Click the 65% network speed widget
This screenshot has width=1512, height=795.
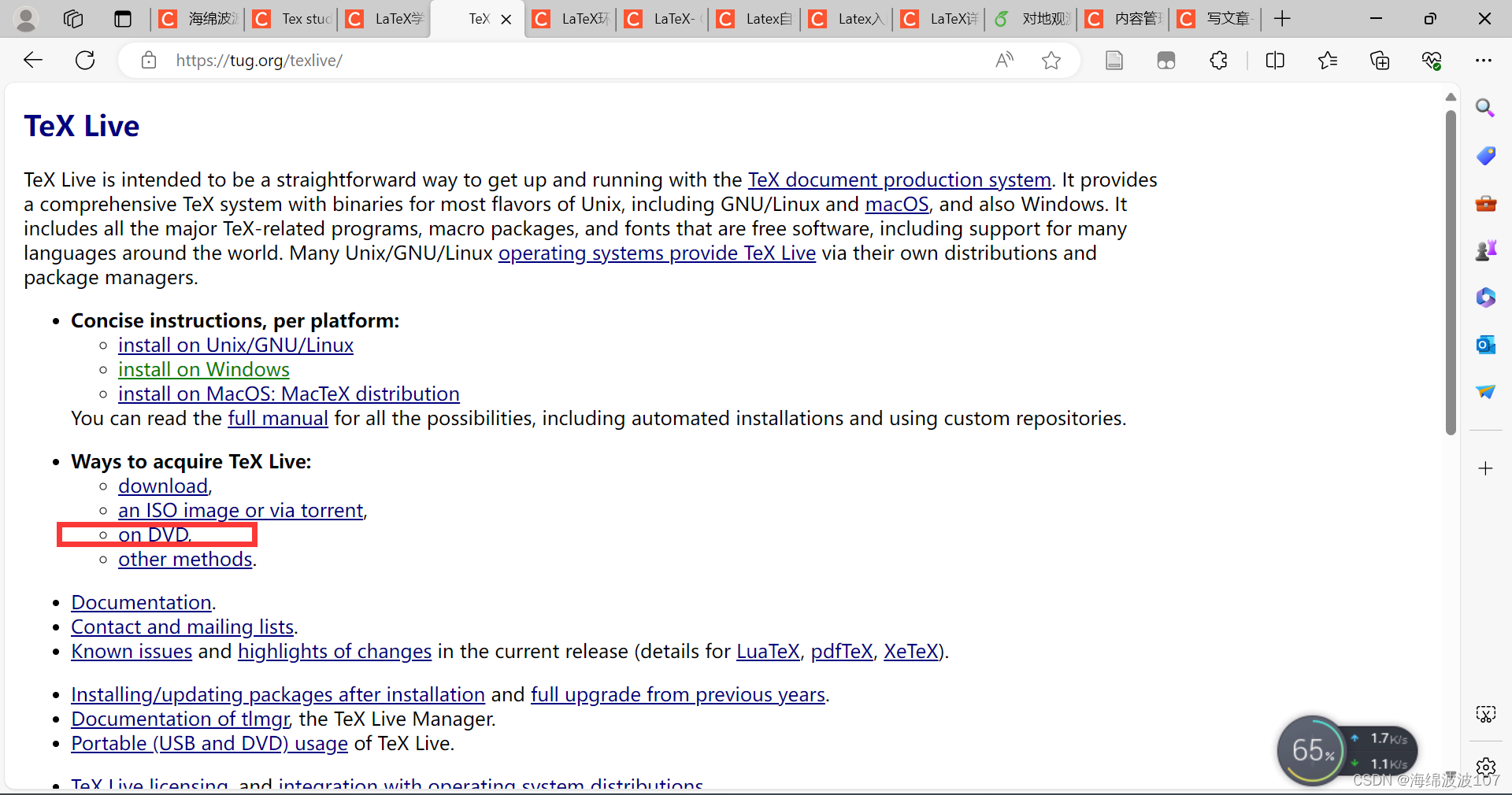point(1347,750)
